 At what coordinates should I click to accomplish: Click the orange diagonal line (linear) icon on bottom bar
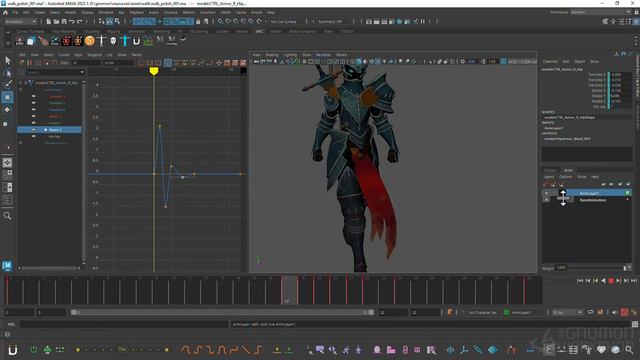coord(245,350)
